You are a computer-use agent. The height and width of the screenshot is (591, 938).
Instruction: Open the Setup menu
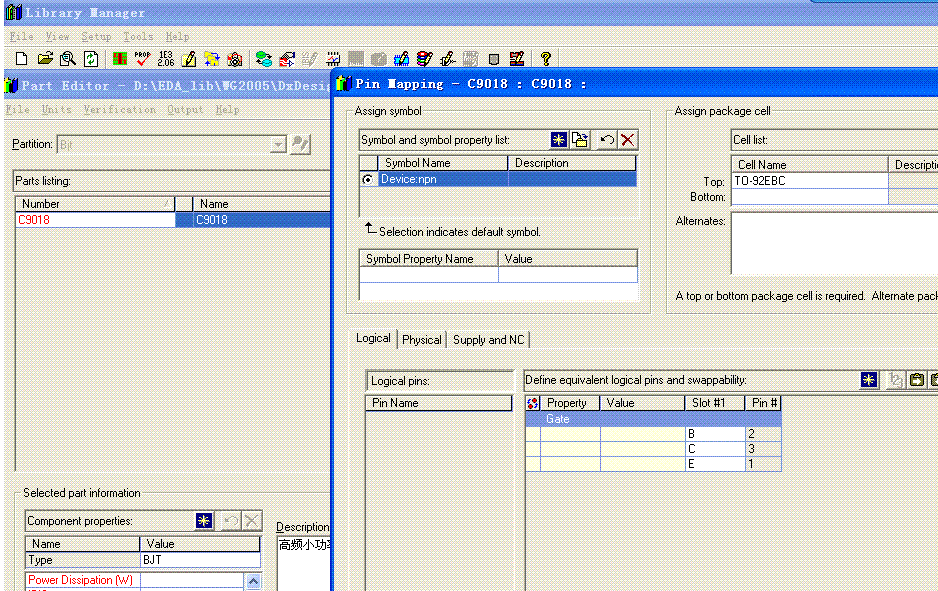click(96, 36)
